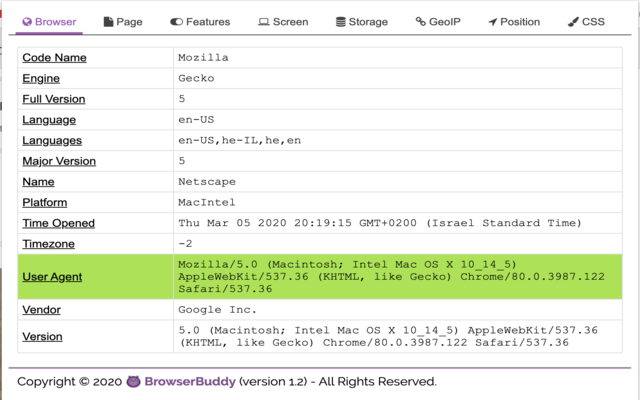640x400 pixels.
Task: Open the Languages link
Action: click(52, 140)
